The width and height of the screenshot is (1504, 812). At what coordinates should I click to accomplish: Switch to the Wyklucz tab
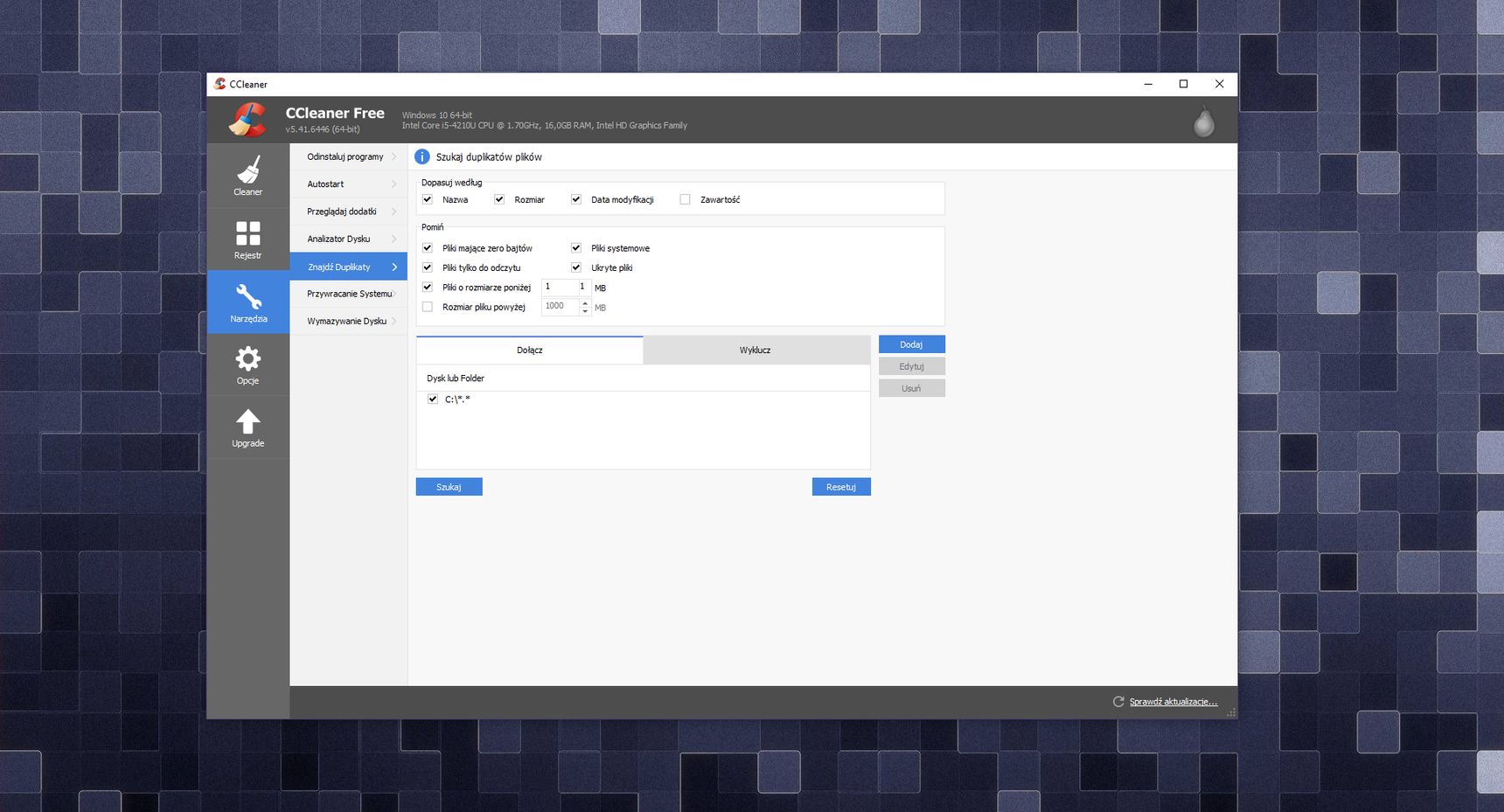[756, 350]
